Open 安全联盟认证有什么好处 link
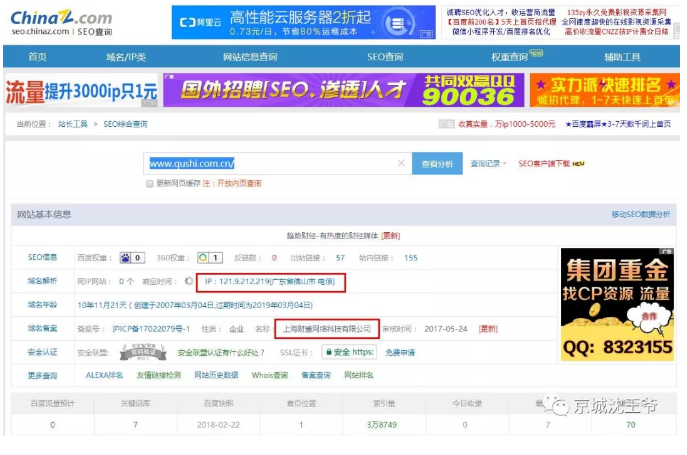687x455 pixels. point(221,352)
